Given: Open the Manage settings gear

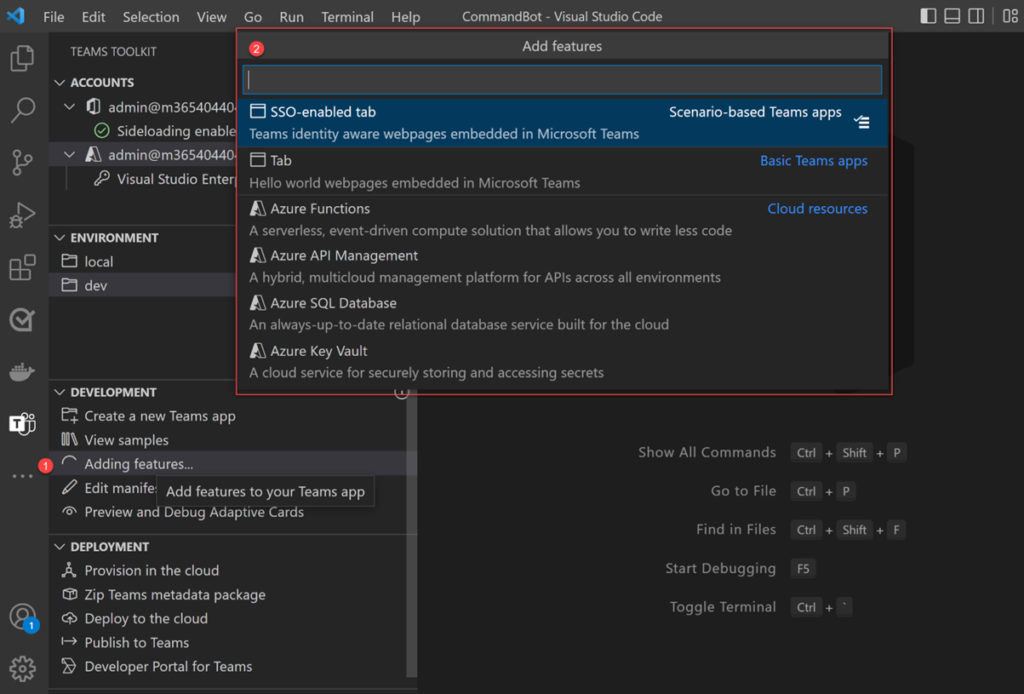Looking at the screenshot, I should click(x=22, y=668).
